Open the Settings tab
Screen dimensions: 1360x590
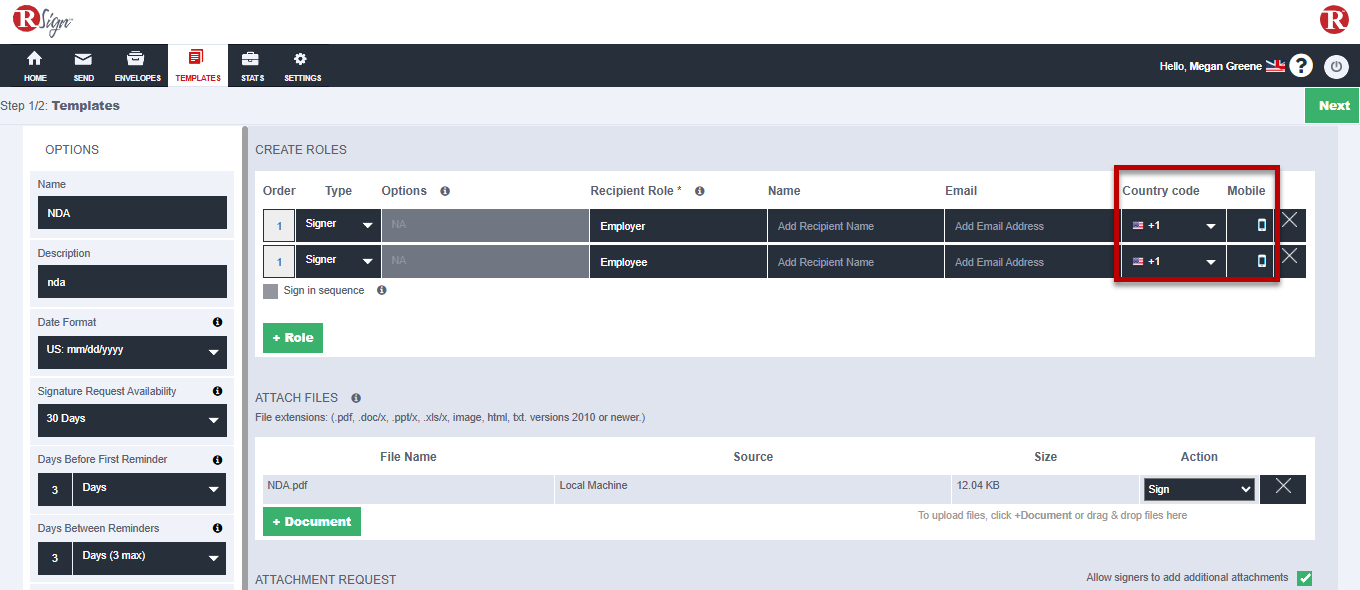pos(302,66)
